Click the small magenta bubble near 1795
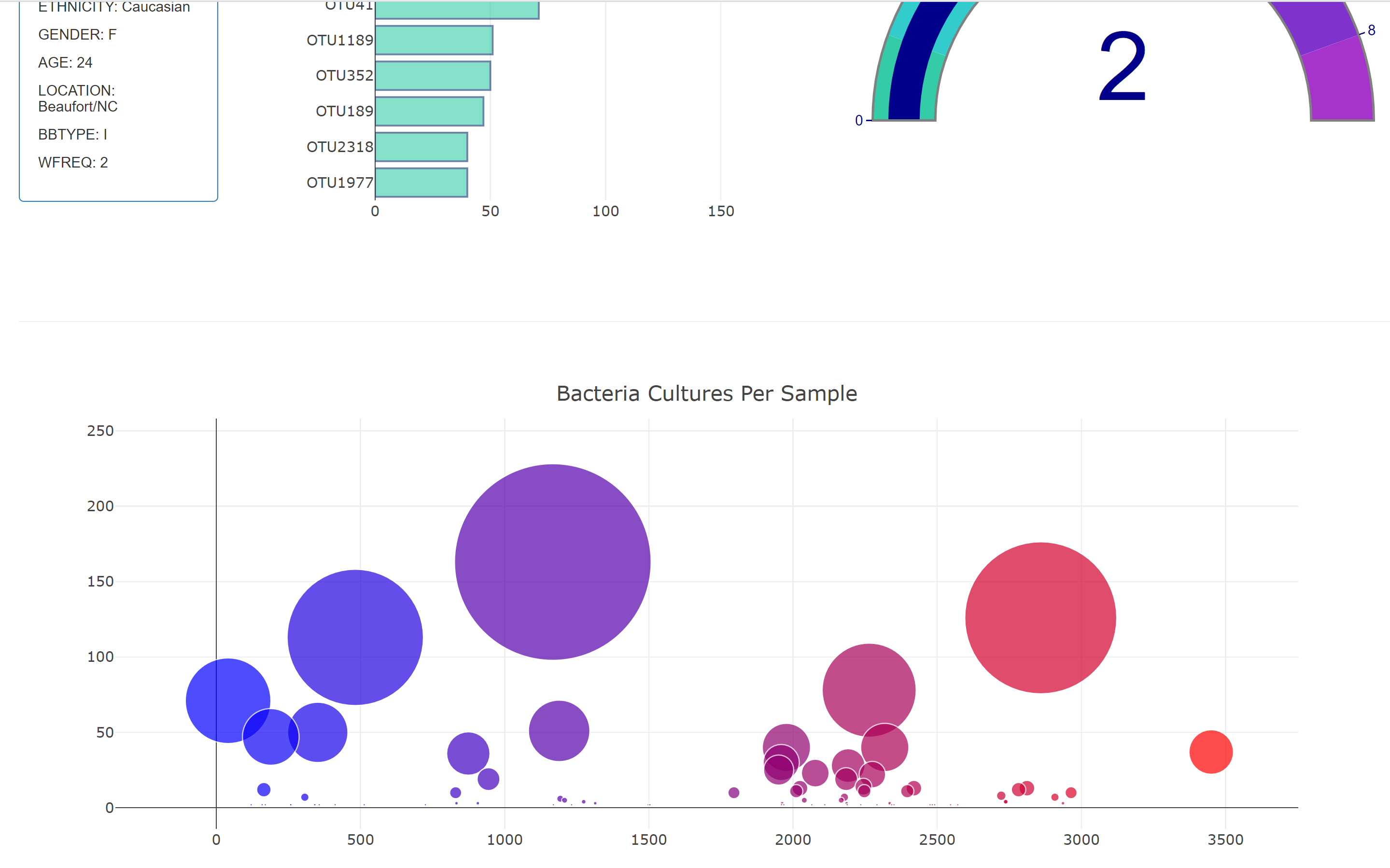The height and width of the screenshot is (868, 1390). point(734,793)
